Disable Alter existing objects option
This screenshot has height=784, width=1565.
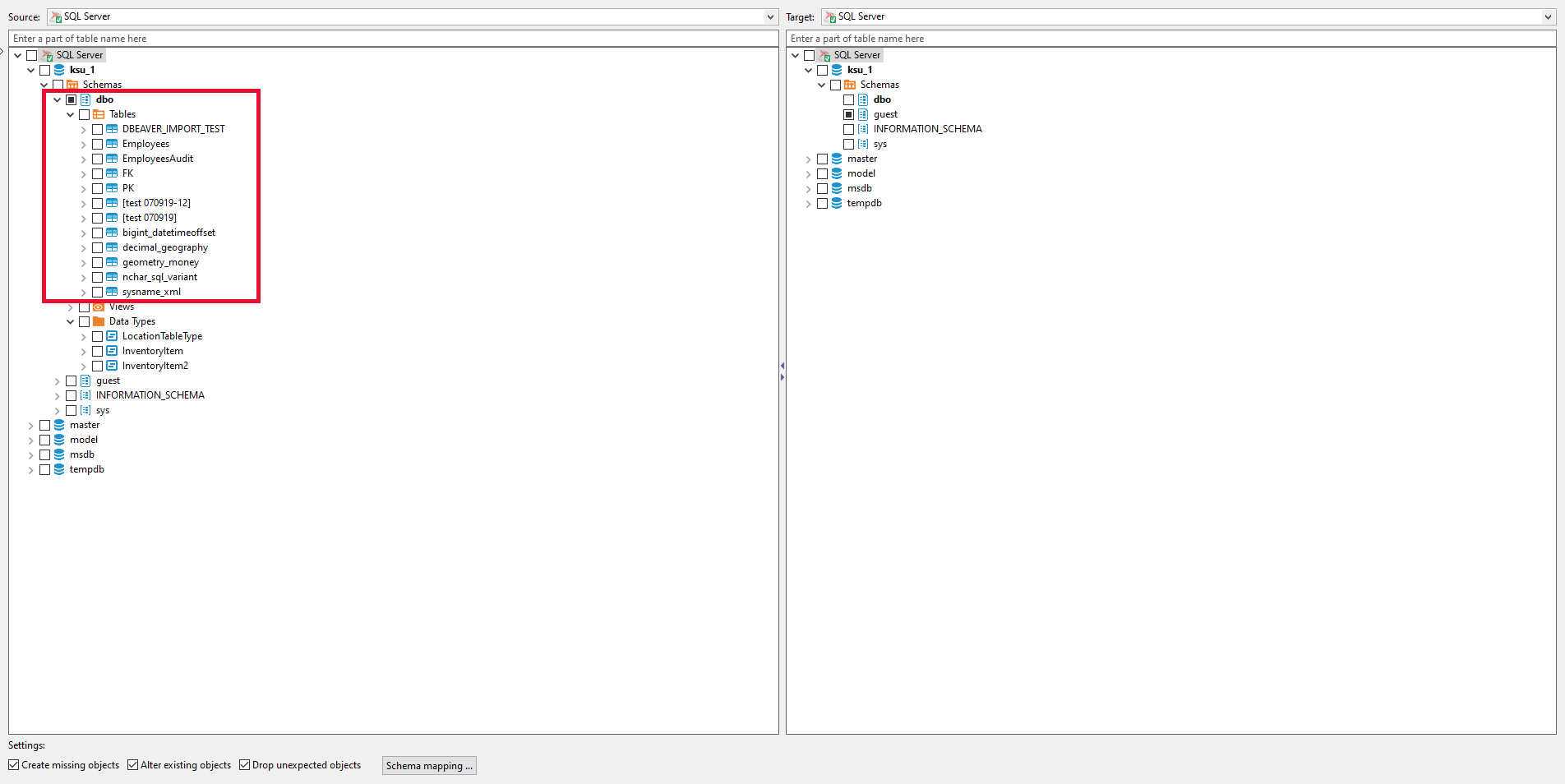click(133, 765)
